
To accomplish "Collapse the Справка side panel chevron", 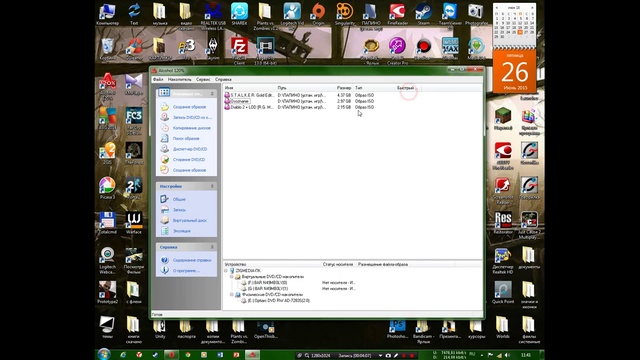I will (212, 247).
